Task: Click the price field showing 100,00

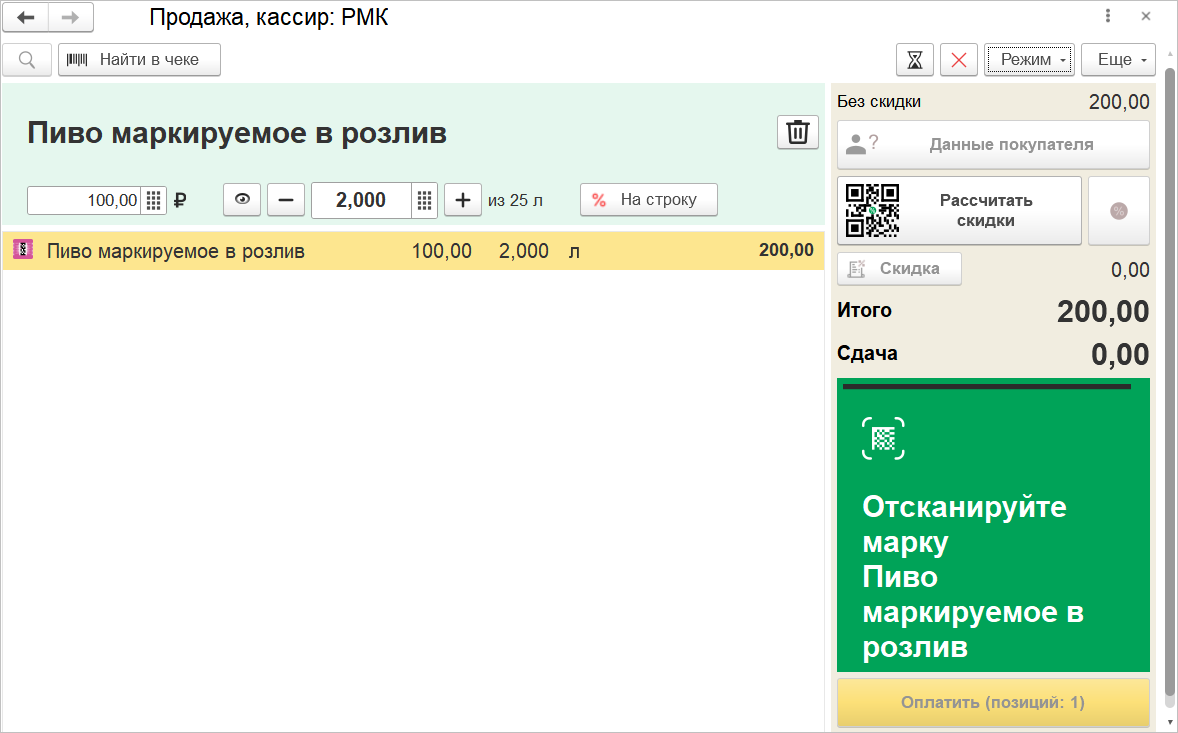Action: click(x=84, y=201)
